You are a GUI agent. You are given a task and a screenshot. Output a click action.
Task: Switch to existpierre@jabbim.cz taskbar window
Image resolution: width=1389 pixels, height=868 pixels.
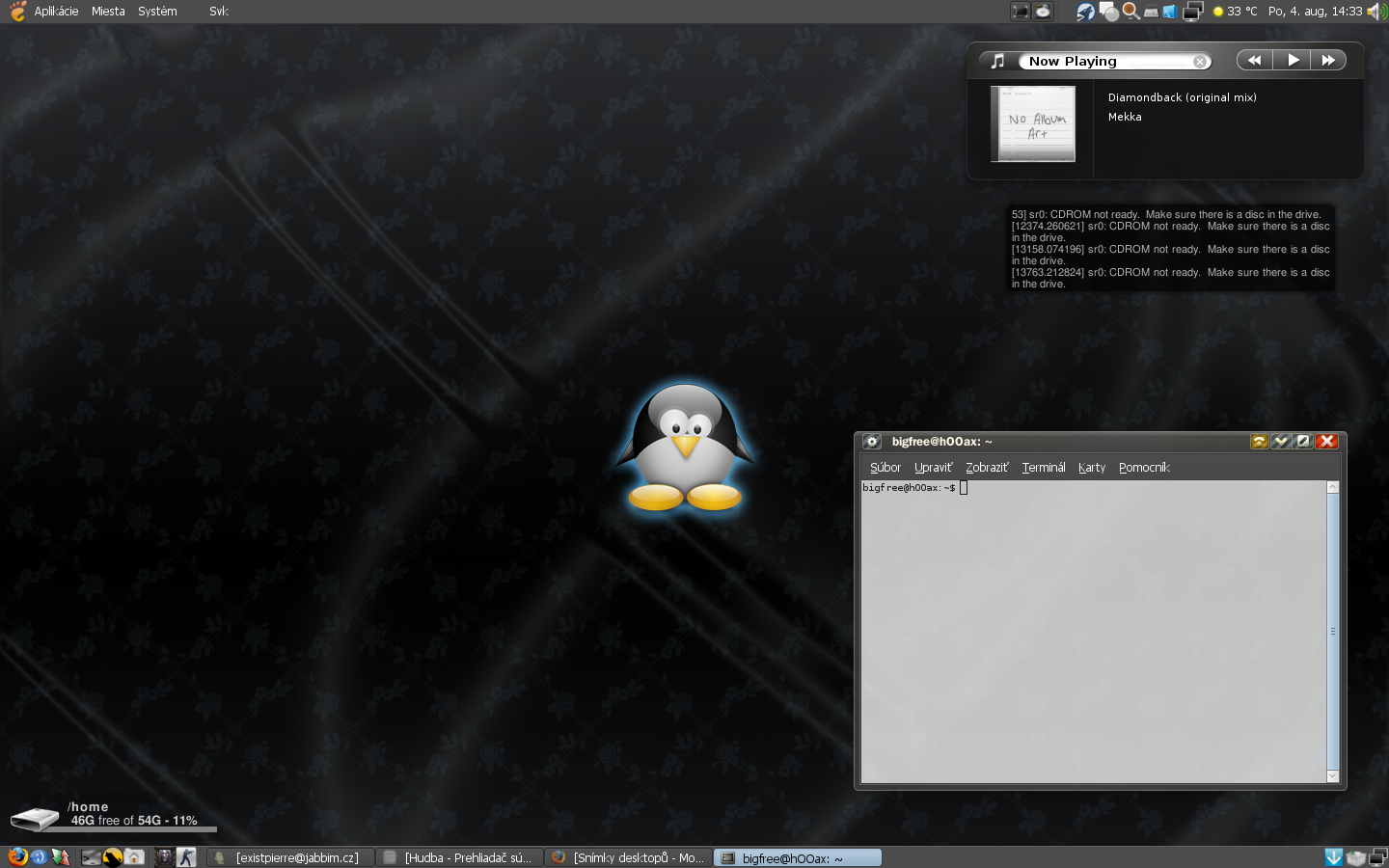click(290, 857)
